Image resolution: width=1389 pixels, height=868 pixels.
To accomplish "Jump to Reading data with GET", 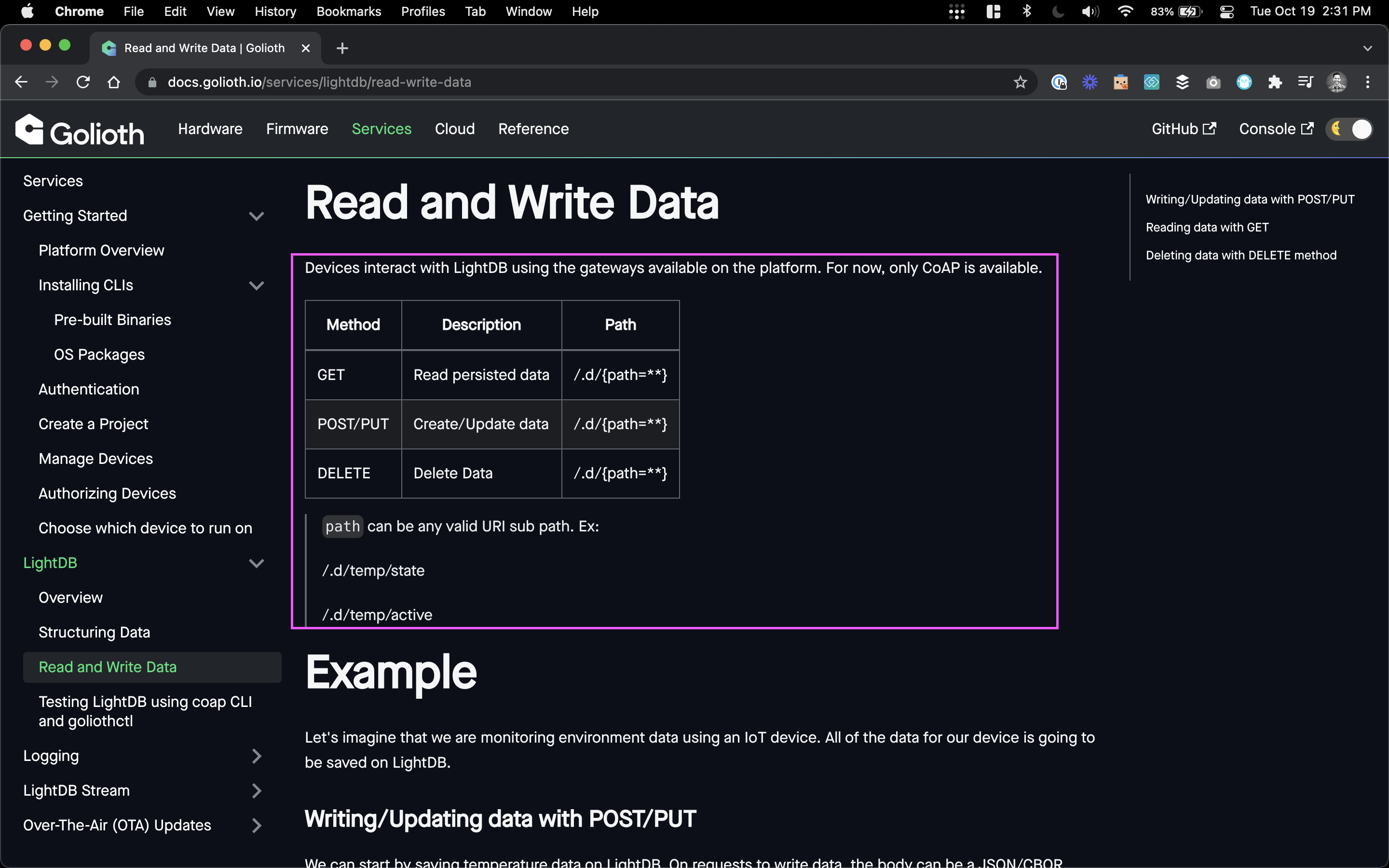I will [1207, 227].
